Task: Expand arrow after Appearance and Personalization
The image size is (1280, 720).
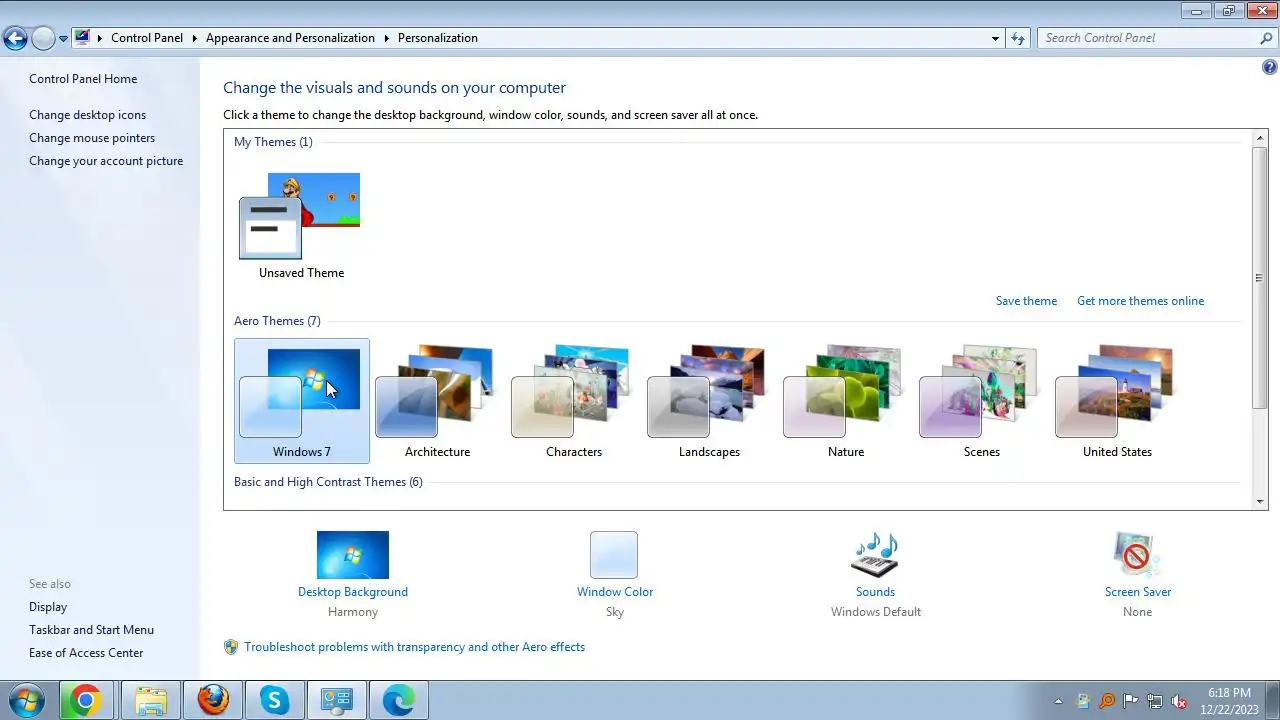Action: pos(386,38)
